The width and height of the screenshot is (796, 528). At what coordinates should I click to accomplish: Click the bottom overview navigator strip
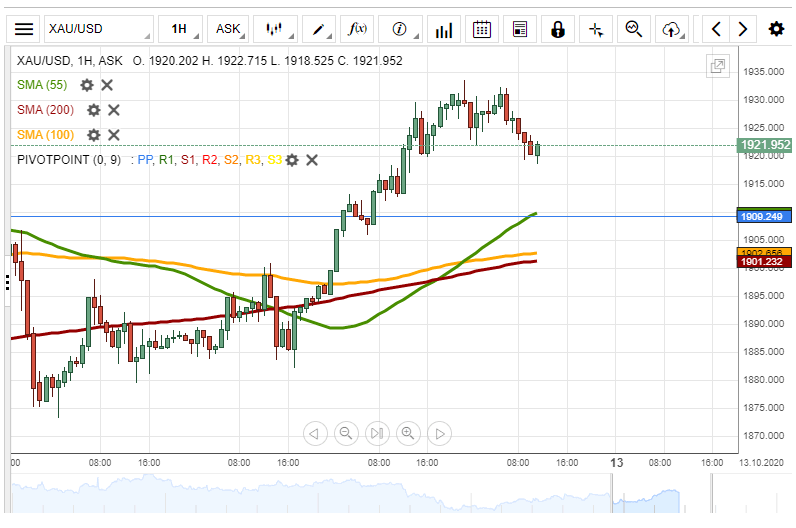(x=400, y=497)
